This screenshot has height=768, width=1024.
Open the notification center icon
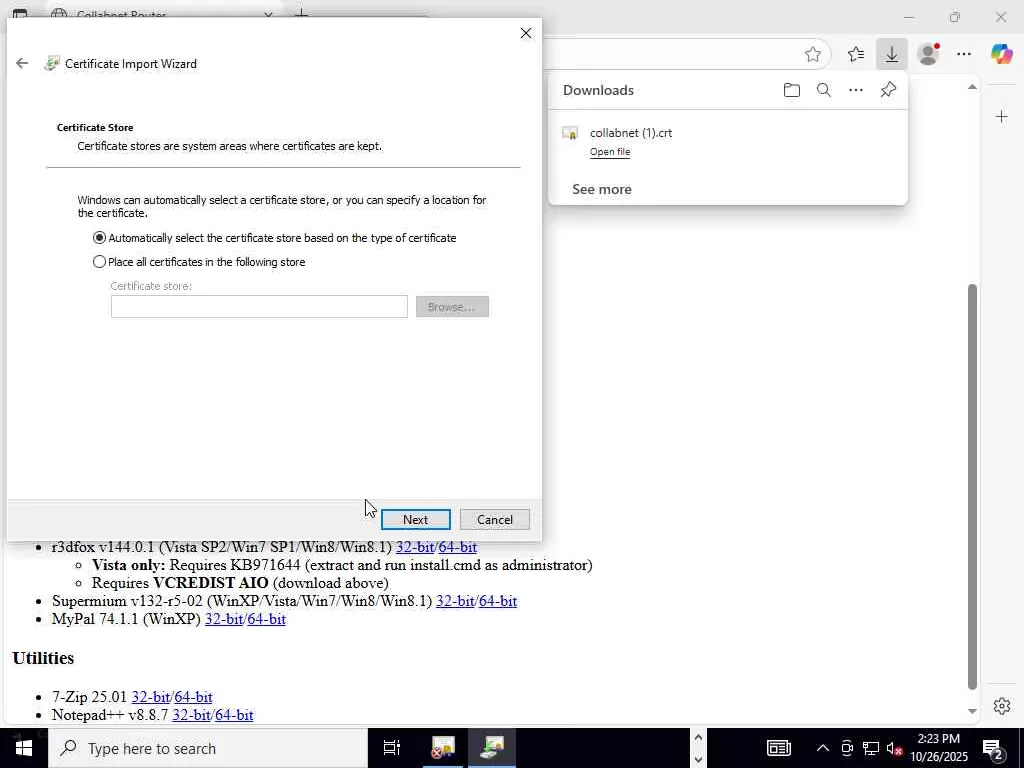[993, 749]
